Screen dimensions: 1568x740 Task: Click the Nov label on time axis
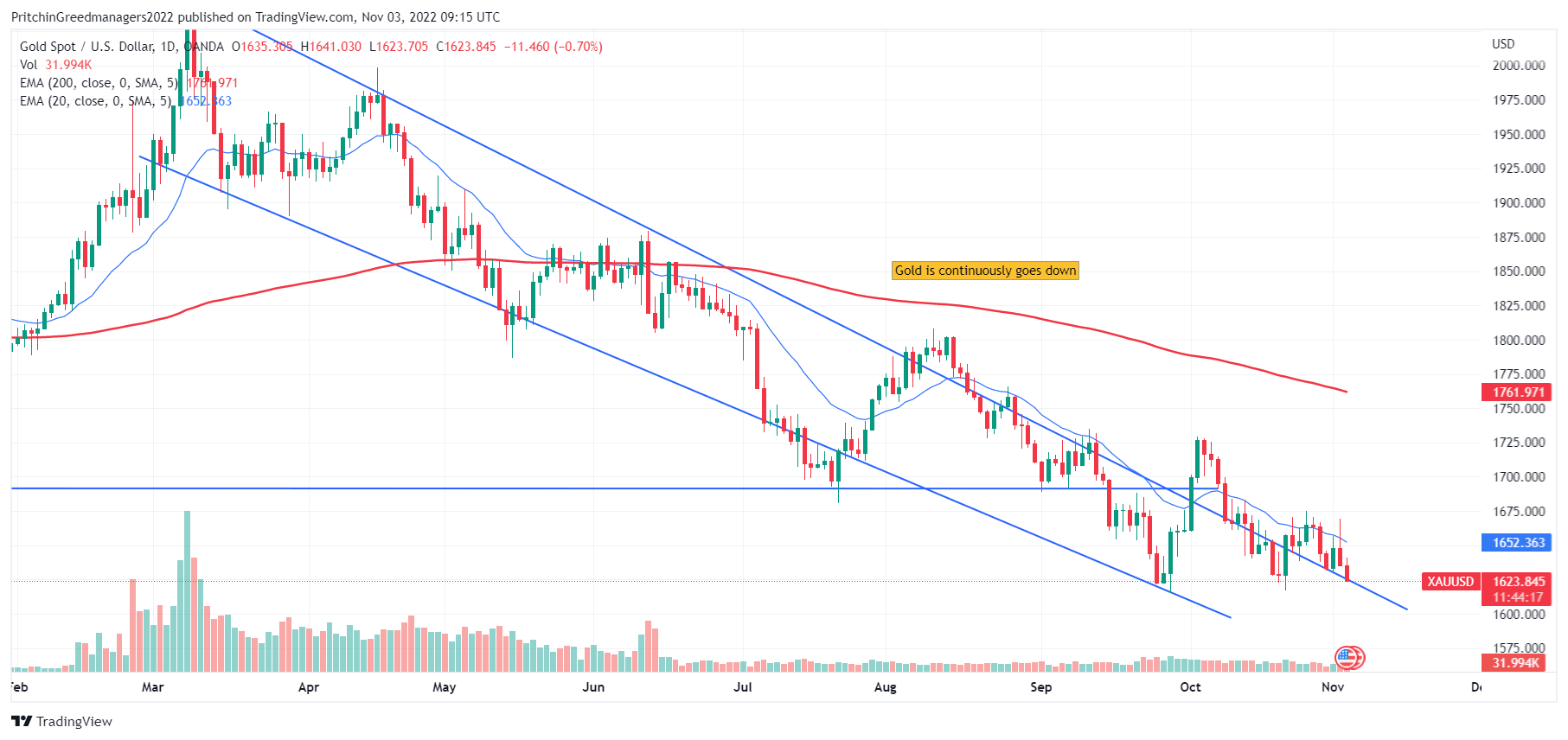[x=1333, y=687]
